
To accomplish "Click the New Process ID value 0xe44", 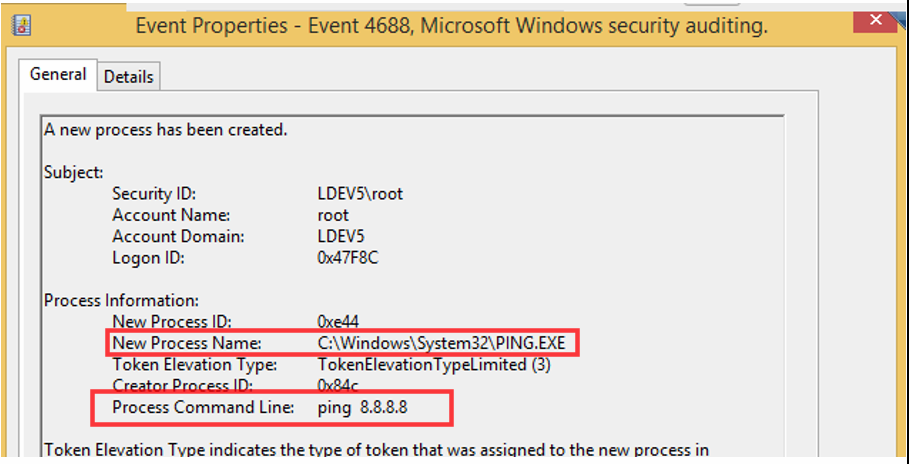I will point(337,322).
